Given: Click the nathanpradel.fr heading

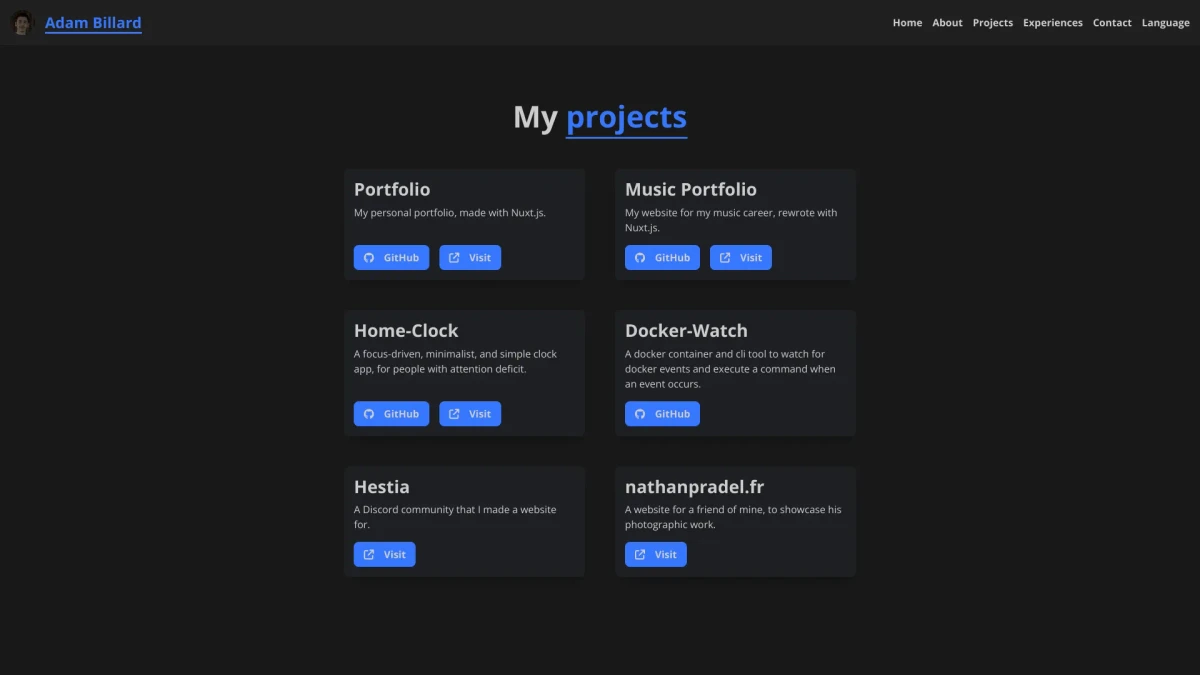Looking at the screenshot, I should (694, 487).
